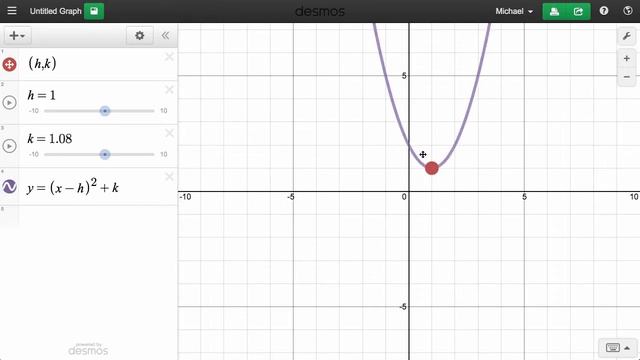Screen dimensions: 640x360
Task: Click the share graph icon
Action: coord(578,11)
